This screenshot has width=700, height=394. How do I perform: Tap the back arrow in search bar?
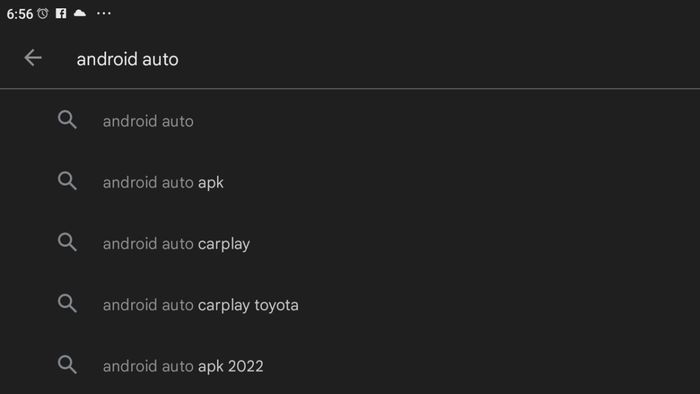(33, 58)
